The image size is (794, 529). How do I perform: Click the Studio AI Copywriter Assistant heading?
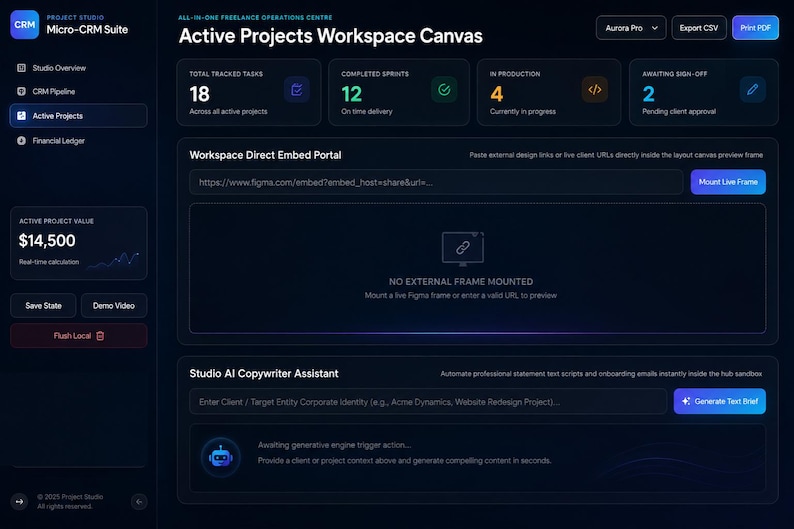[x=264, y=374]
